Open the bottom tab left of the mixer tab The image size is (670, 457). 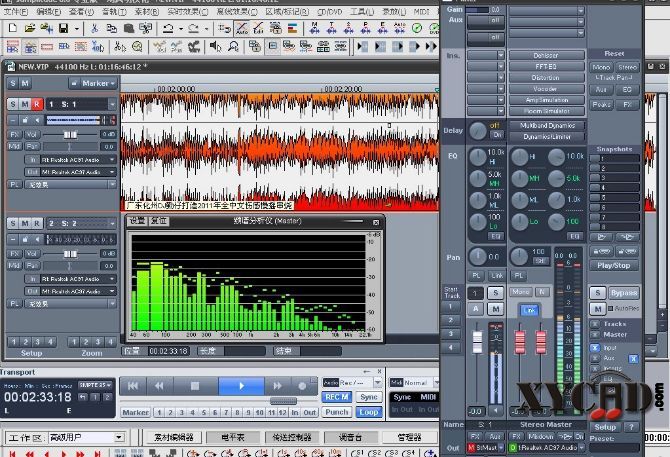coord(291,437)
